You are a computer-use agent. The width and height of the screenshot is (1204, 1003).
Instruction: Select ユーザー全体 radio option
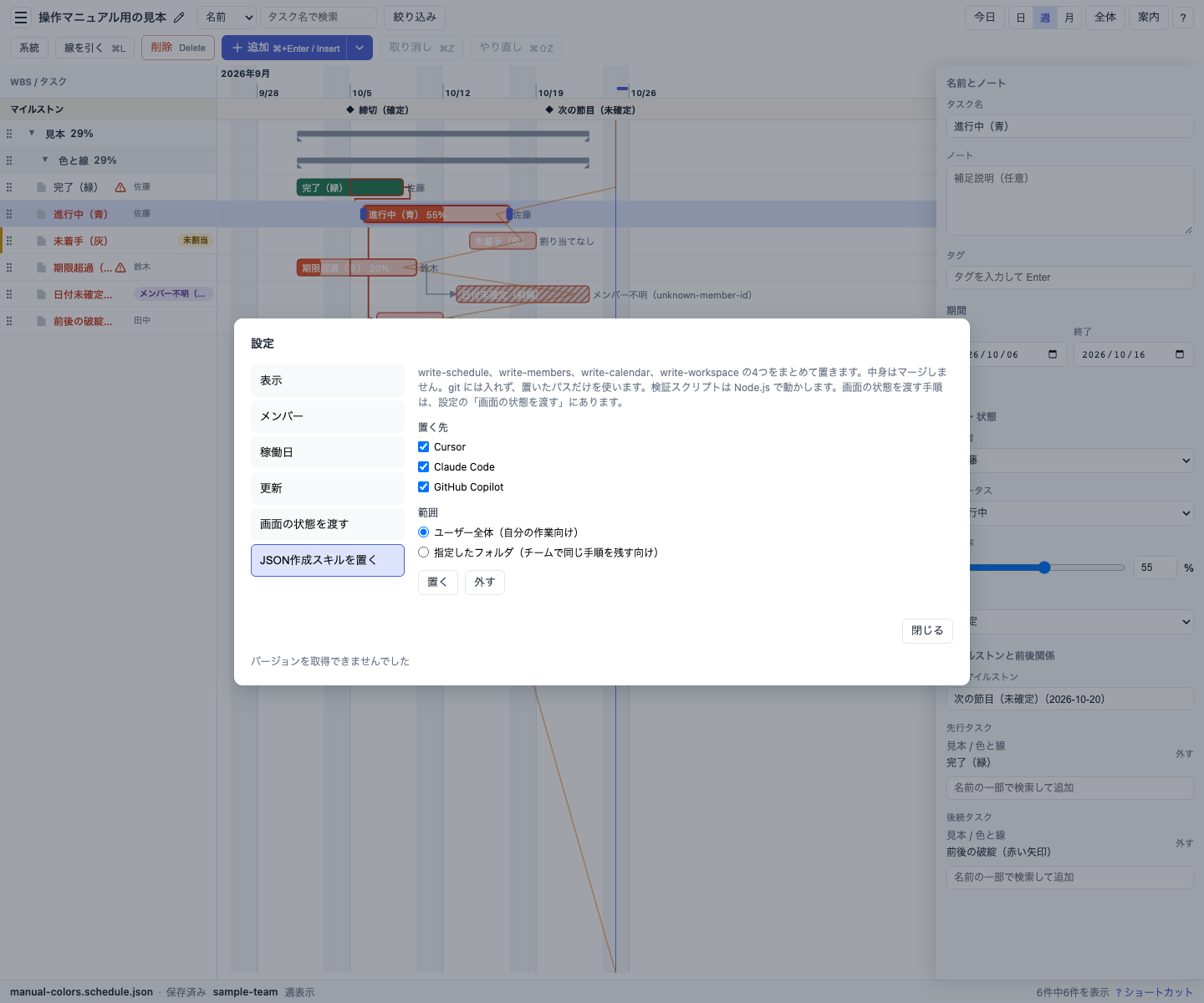[x=423, y=532]
